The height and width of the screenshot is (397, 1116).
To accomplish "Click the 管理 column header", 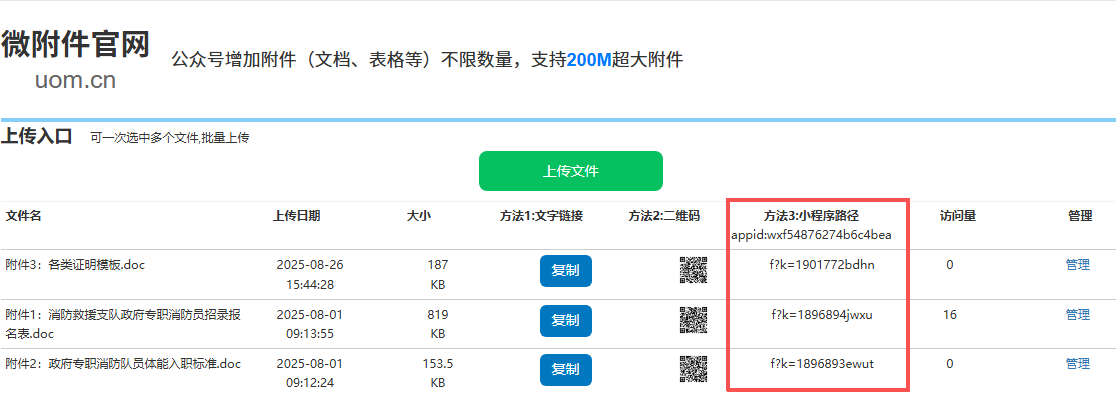I will click(1080, 216).
